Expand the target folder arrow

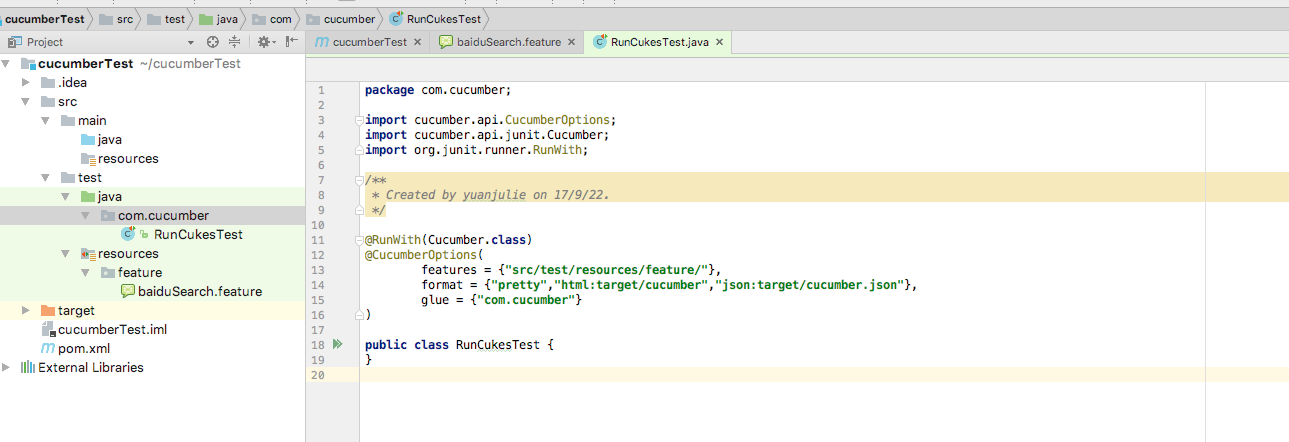pos(27,310)
